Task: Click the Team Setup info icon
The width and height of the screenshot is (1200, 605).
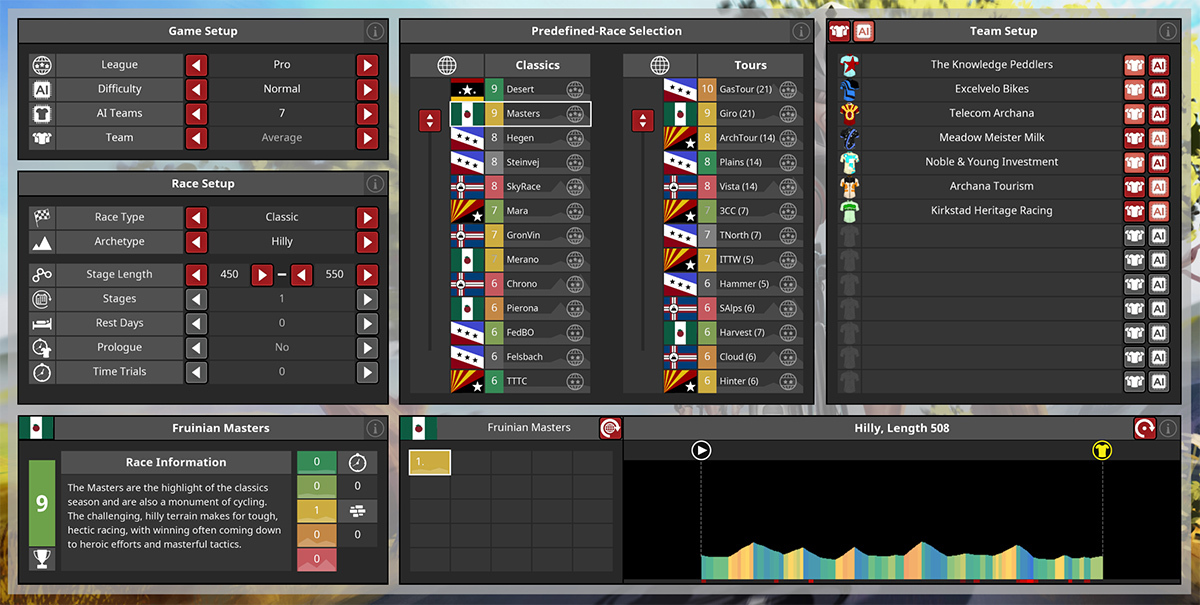Action: pos(1166,31)
